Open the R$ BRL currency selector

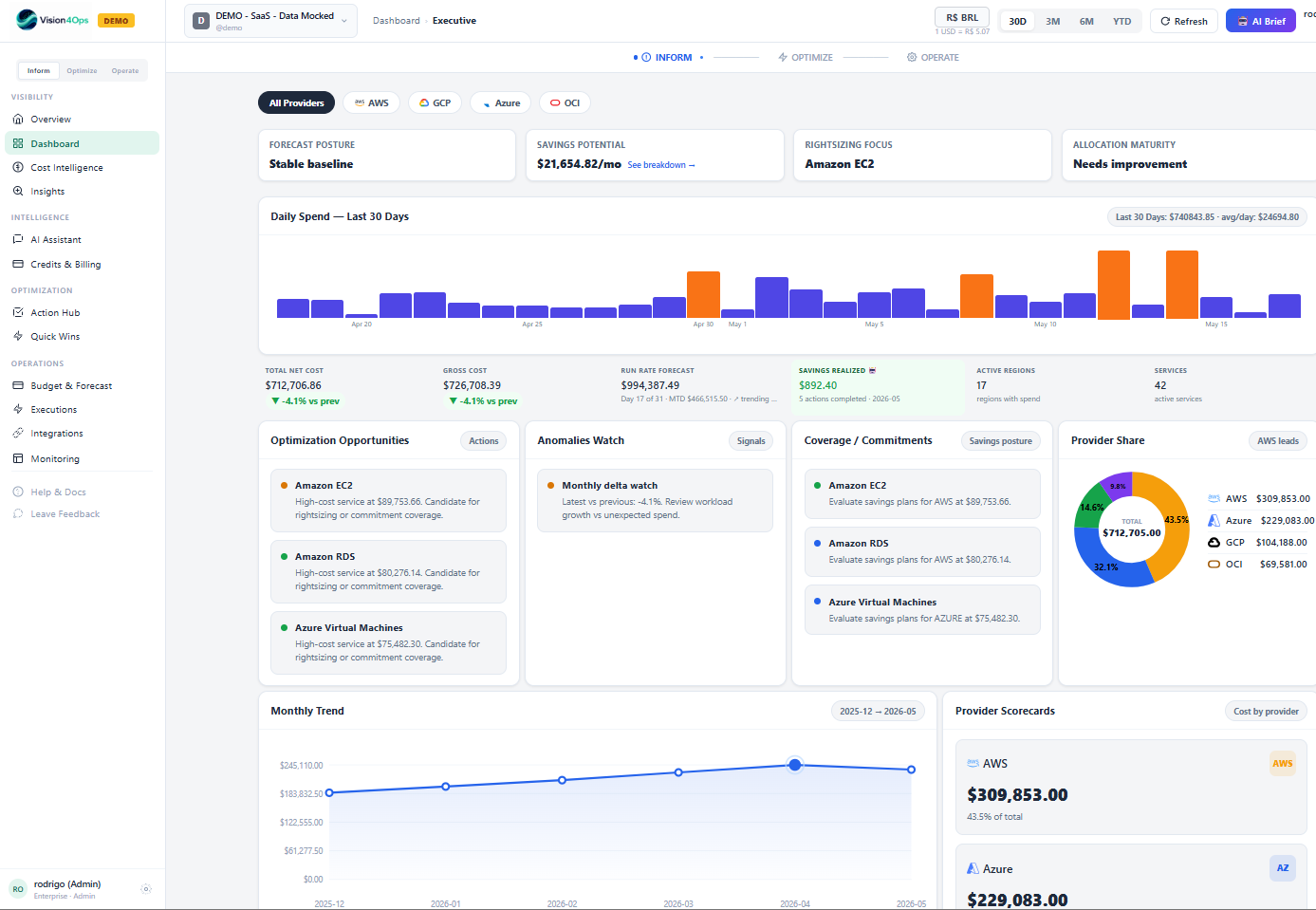[962, 17]
